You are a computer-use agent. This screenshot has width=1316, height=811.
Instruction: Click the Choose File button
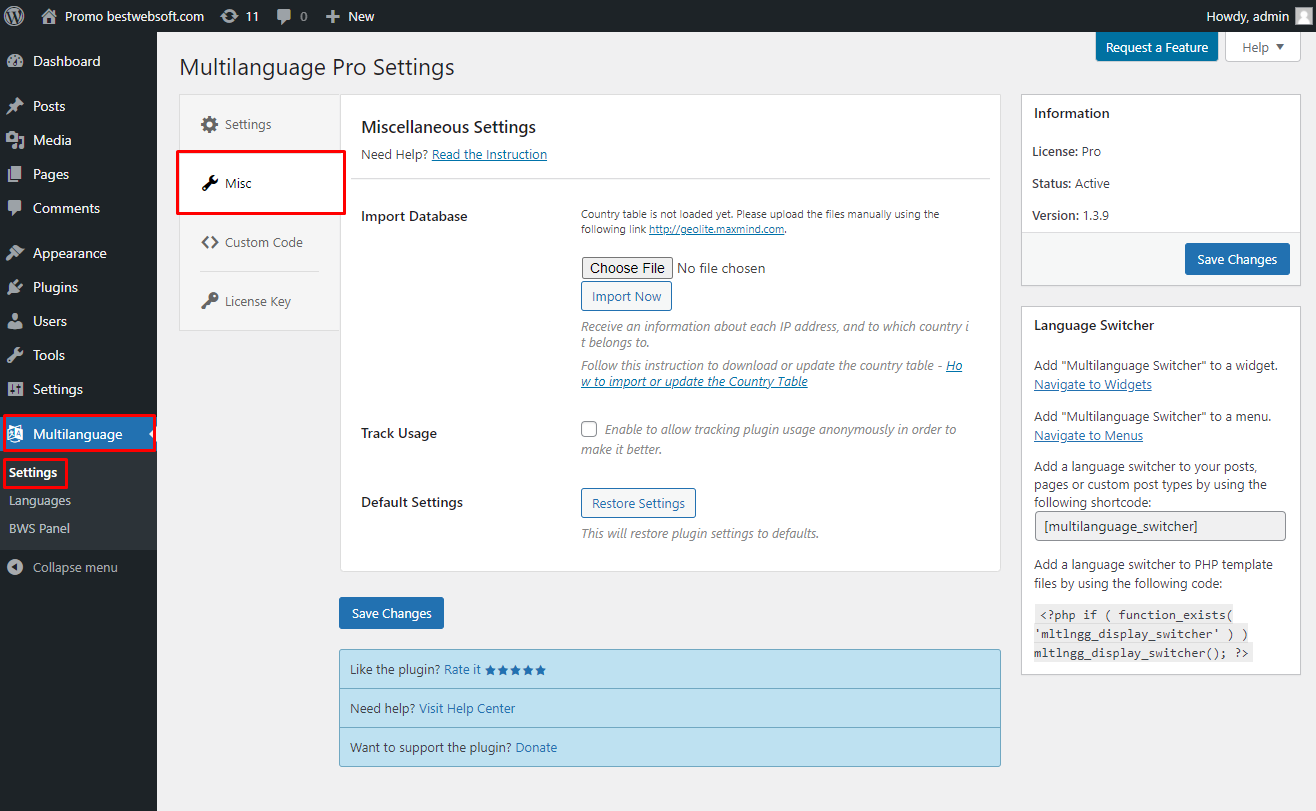click(627, 268)
